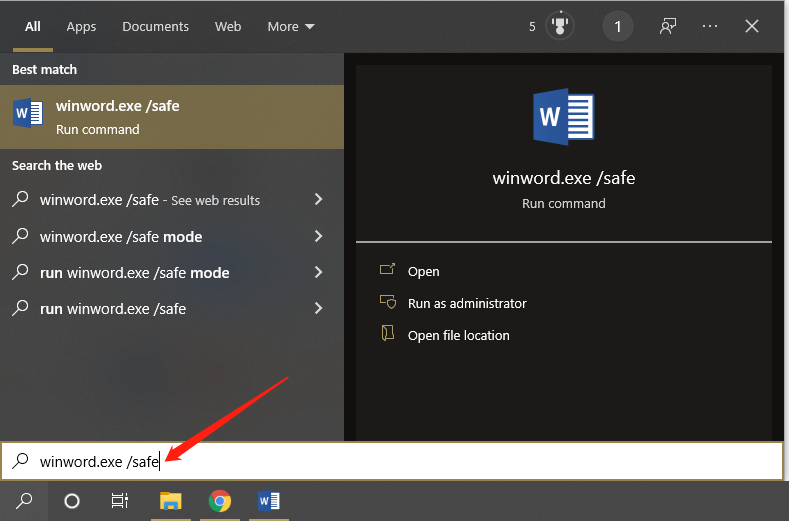Click the large Word icon in preview pane
This screenshot has width=789, height=521.
point(564,117)
